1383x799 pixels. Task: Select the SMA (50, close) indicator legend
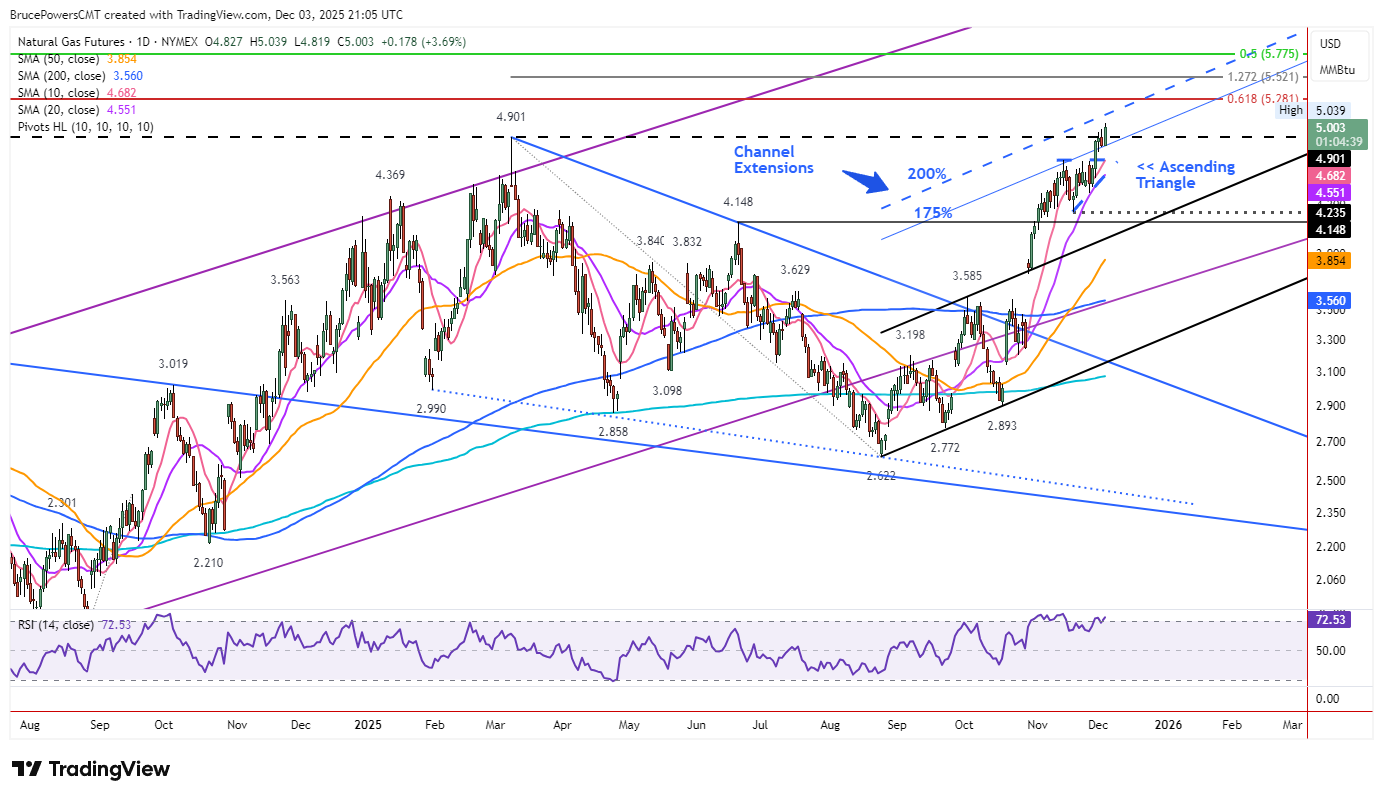tap(59, 59)
